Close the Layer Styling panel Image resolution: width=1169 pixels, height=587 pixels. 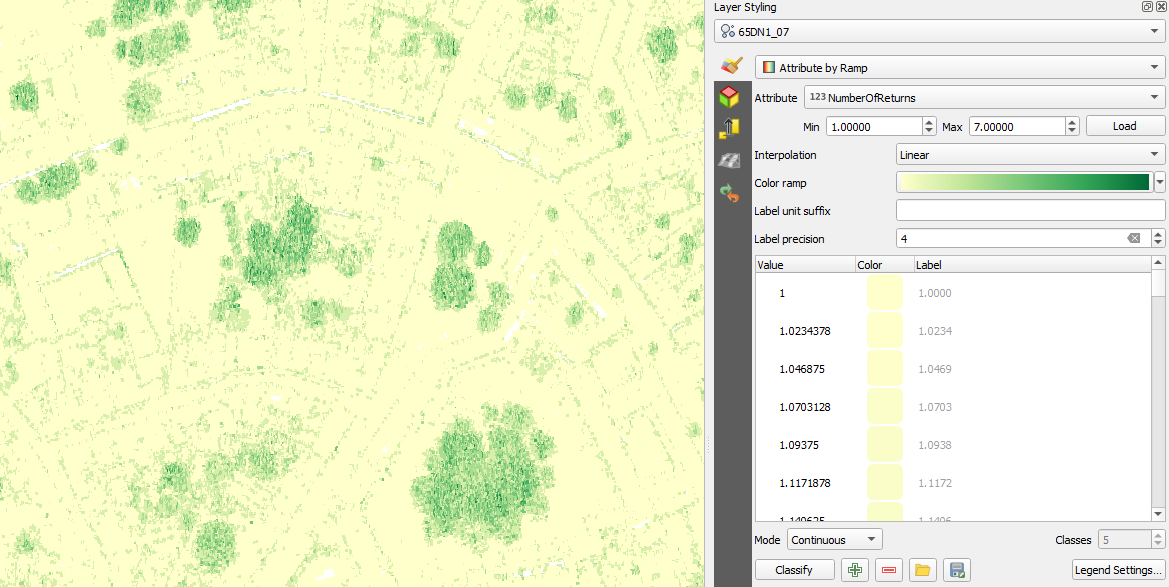tap(1159, 7)
